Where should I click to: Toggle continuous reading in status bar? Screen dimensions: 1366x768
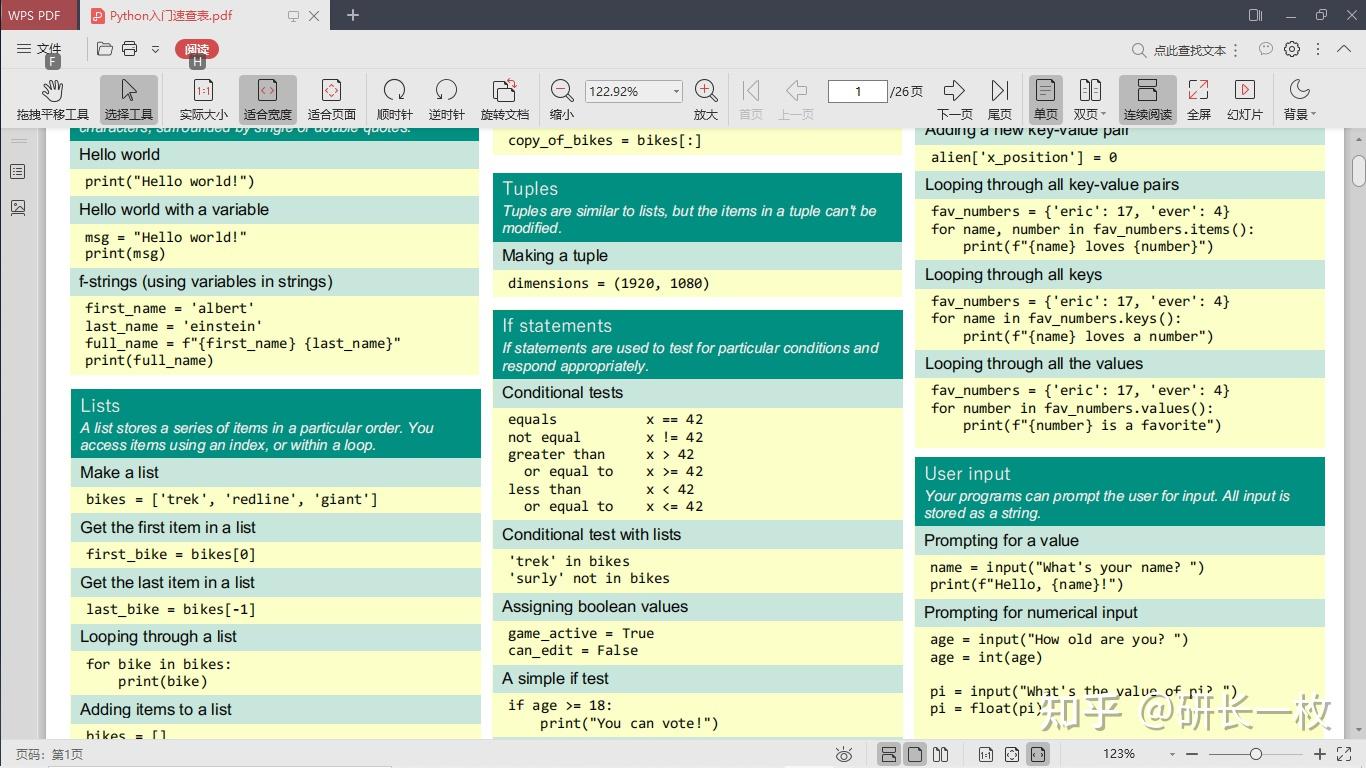coord(888,754)
